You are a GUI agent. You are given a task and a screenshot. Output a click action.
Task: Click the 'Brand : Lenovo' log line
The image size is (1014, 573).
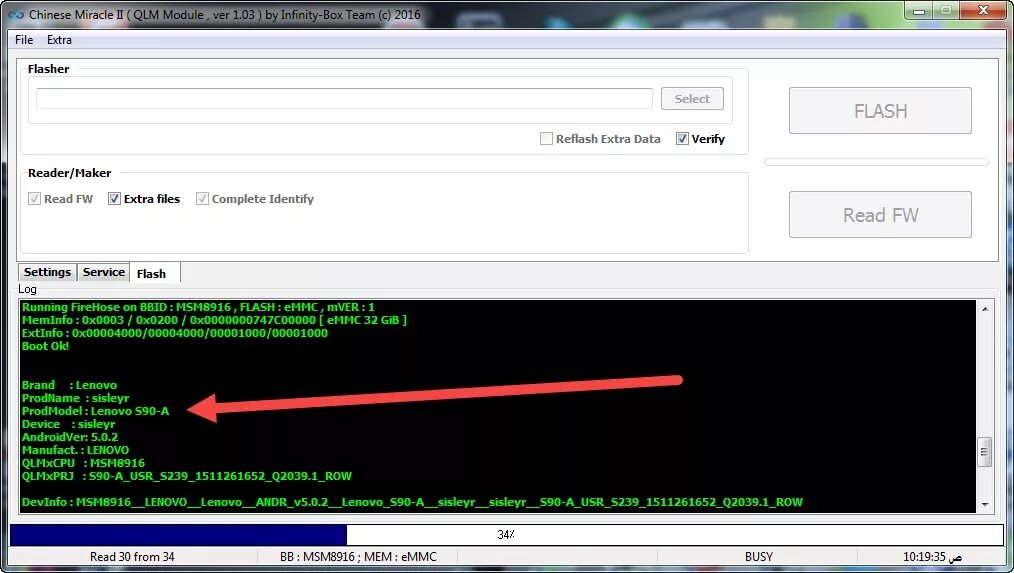(69, 385)
